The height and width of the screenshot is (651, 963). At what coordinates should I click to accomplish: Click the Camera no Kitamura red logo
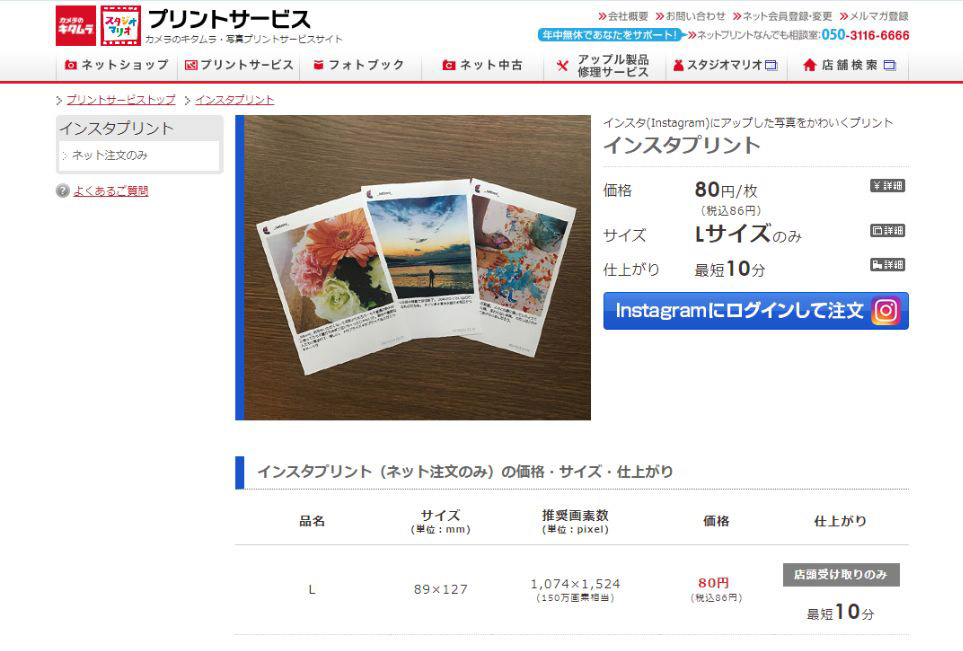point(76,26)
